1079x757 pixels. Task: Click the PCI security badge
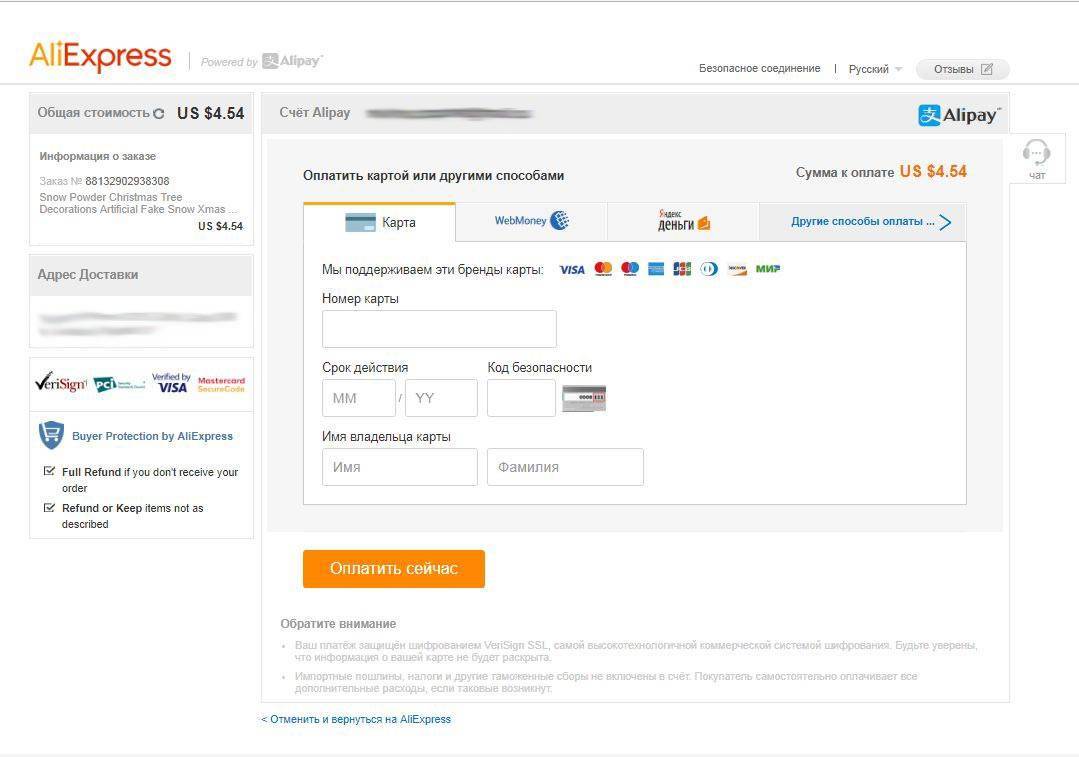pyautogui.click(x=118, y=384)
